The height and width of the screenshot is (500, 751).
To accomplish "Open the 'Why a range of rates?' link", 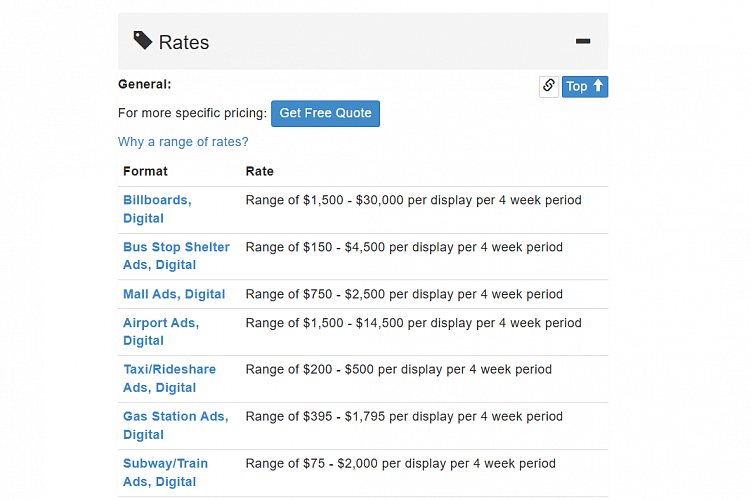I will tap(183, 142).
